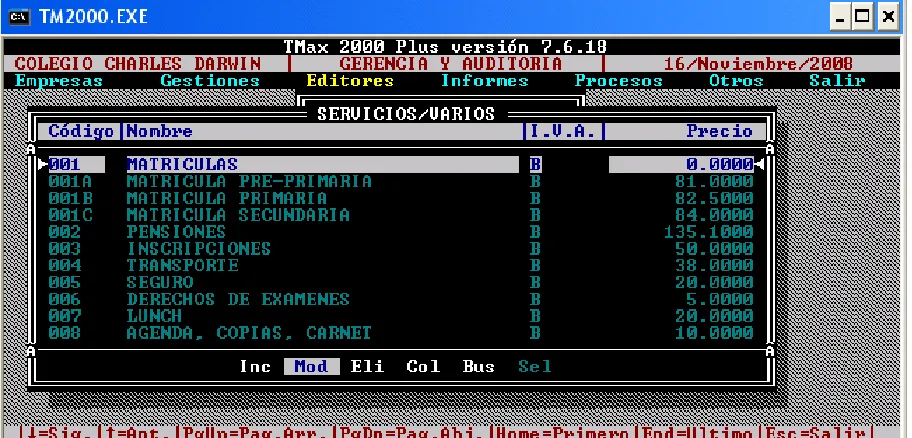Click IVA value B in MATRICULAS row
This screenshot has height=438, width=912.
point(535,165)
